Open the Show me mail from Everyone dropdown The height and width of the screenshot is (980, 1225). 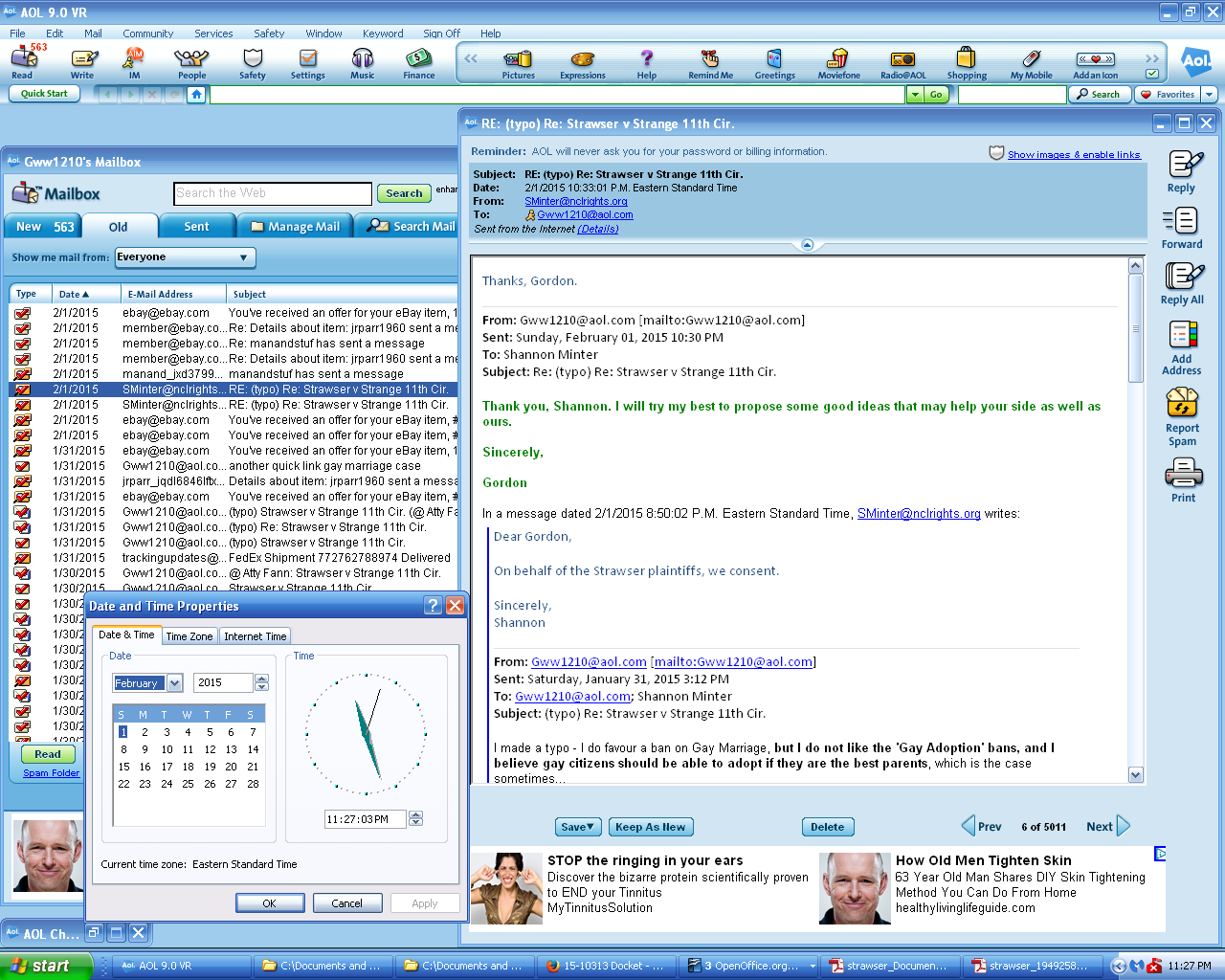click(x=185, y=257)
